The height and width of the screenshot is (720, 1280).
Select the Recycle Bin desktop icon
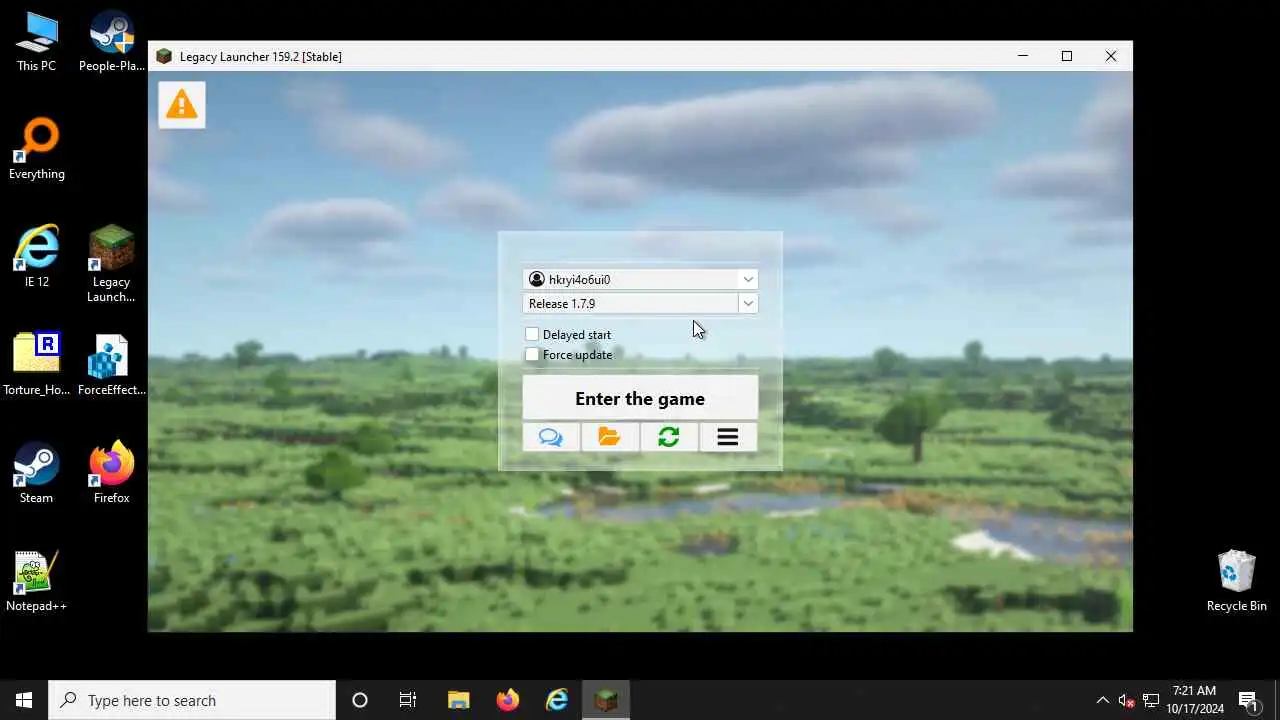[1237, 582]
